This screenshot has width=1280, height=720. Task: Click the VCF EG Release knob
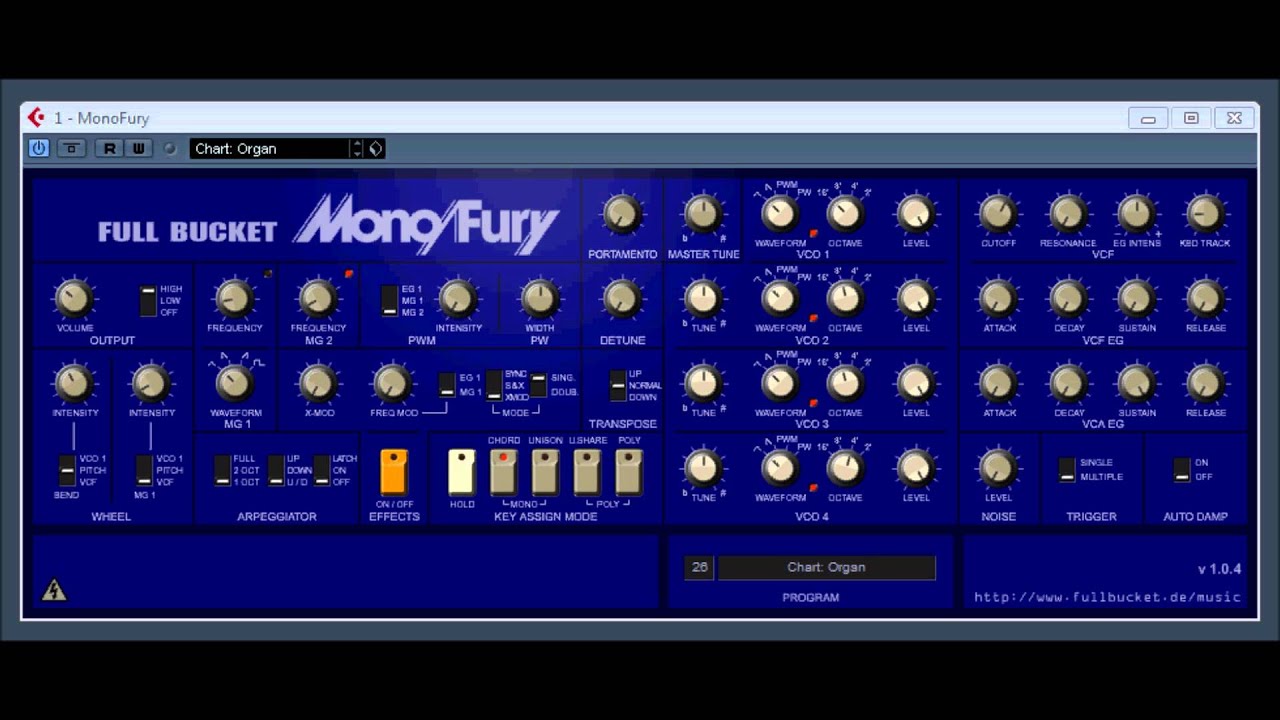click(1205, 298)
